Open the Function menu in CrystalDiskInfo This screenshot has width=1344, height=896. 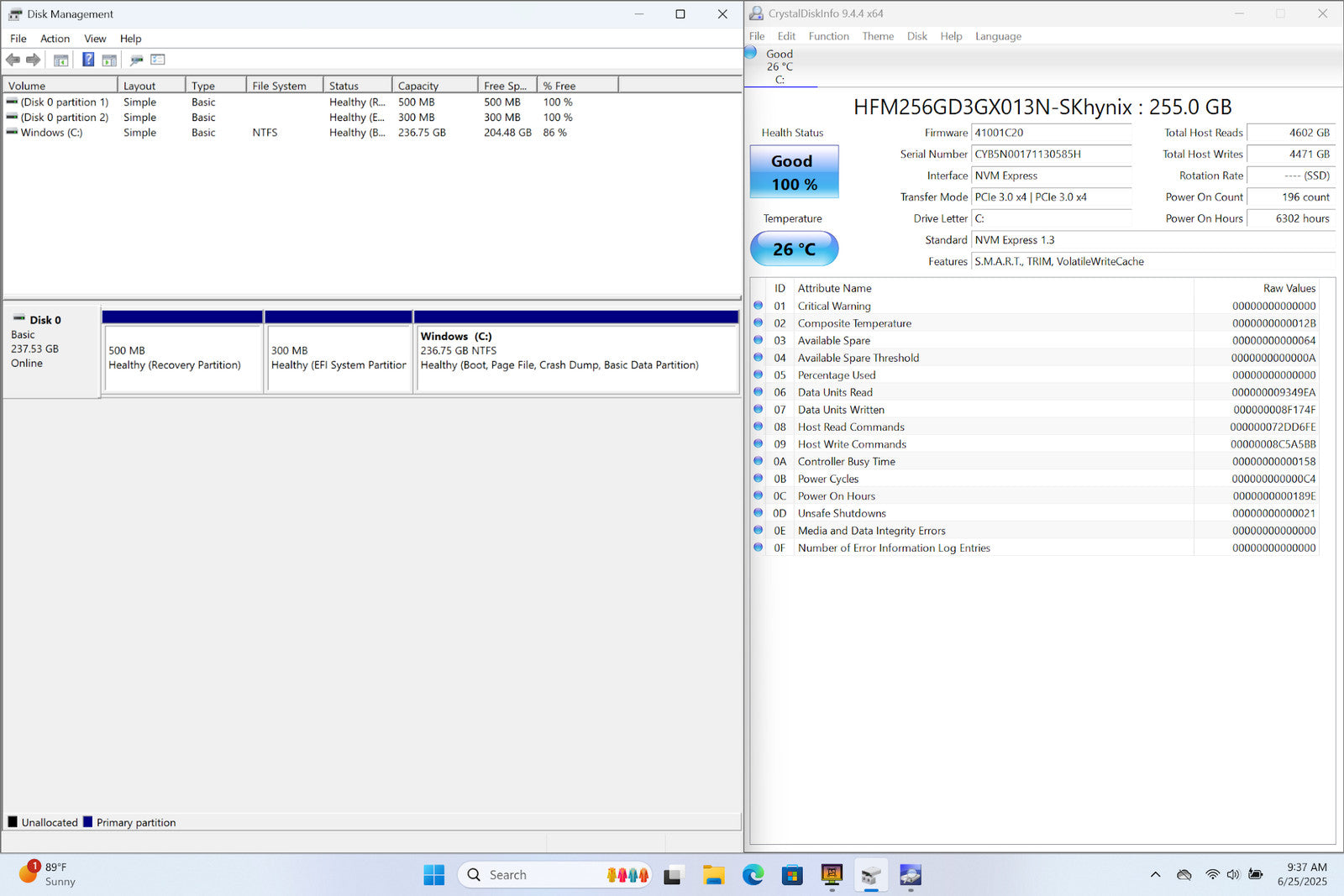coord(828,36)
